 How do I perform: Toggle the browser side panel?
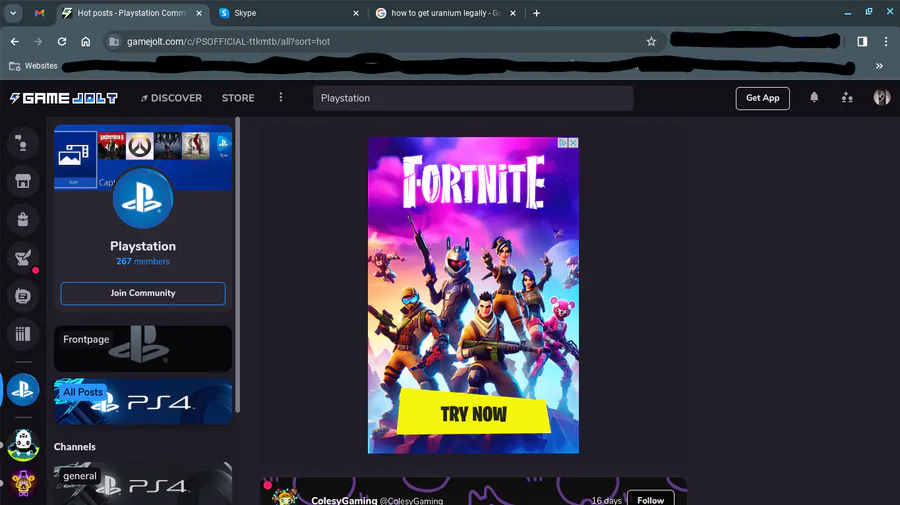point(862,41)
